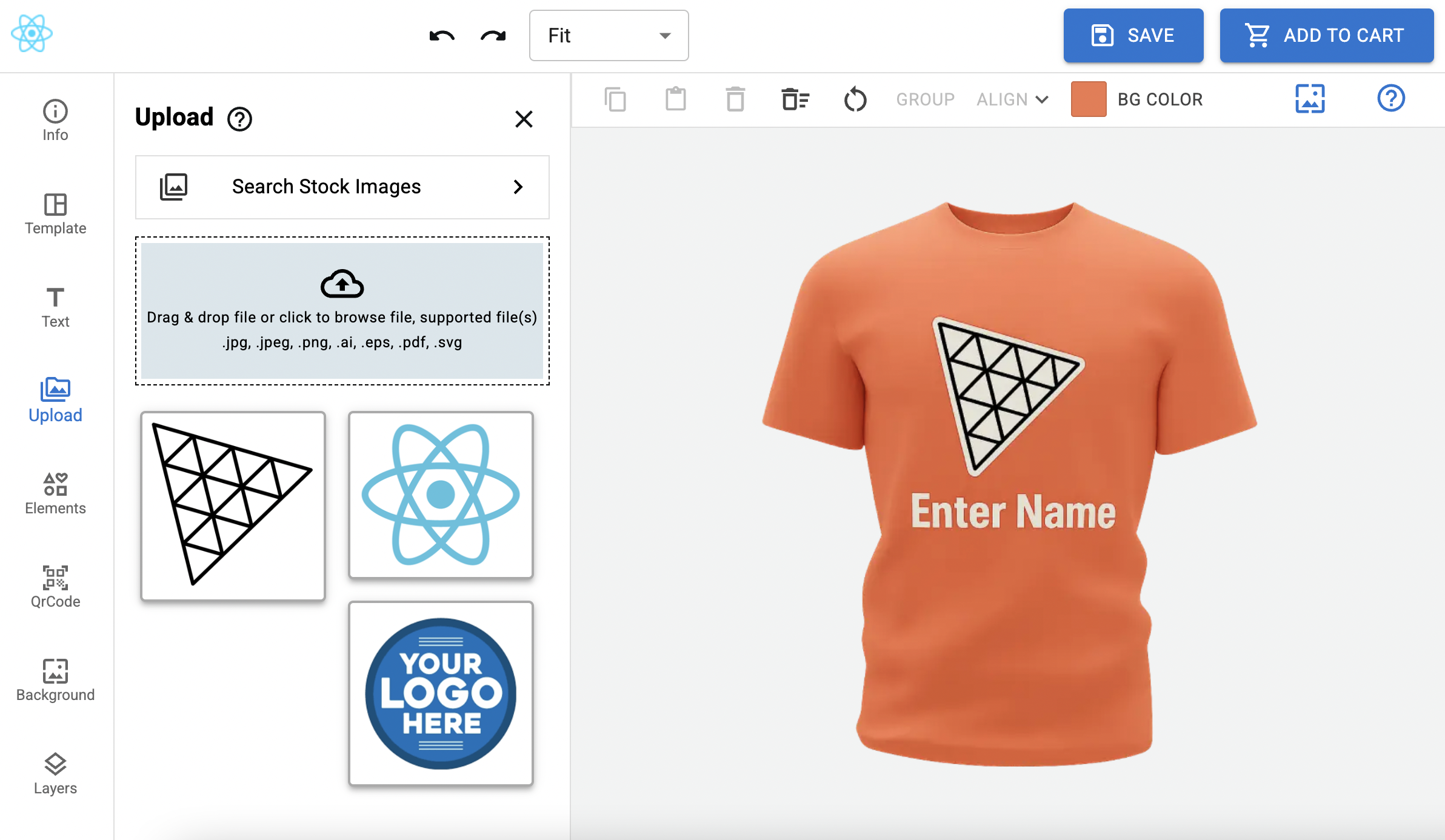Click the circular reset rotation icon
Image resolution: width=1445 pixels, height=840 pixels.
[855, 99]
